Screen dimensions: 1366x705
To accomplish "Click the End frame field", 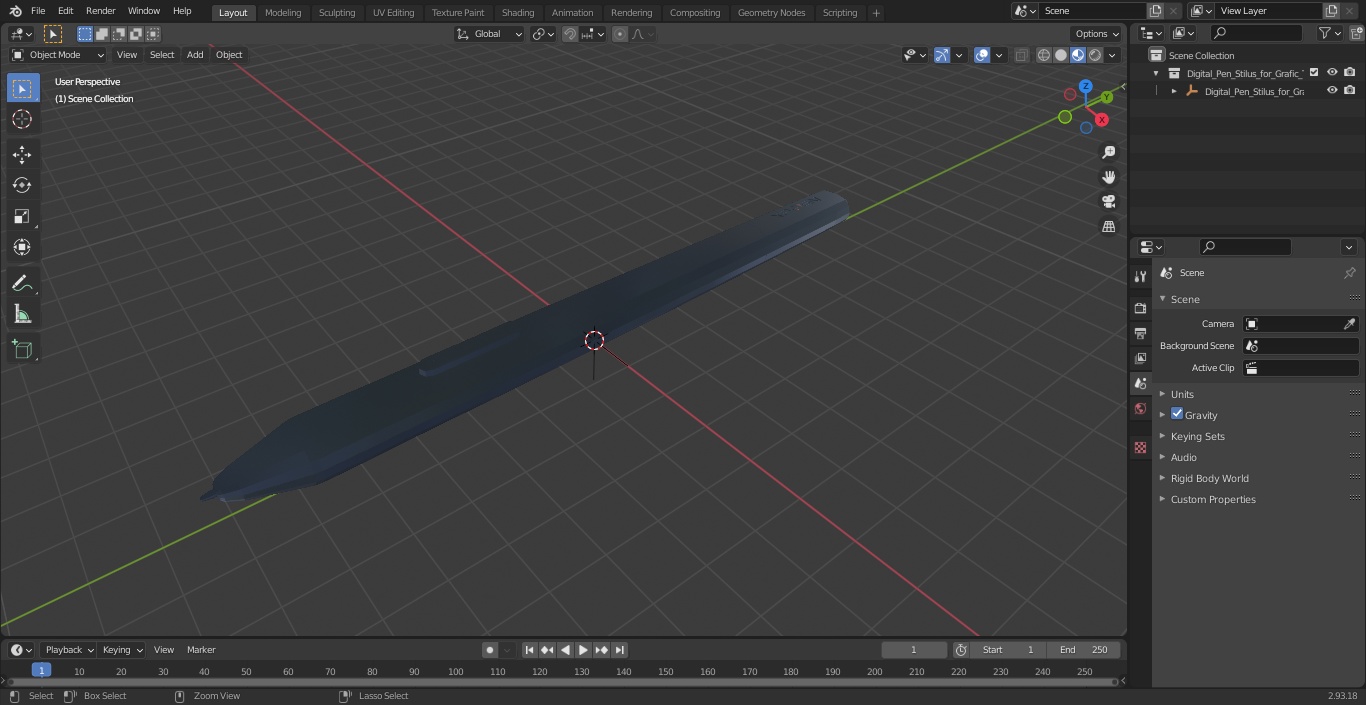I will click(1084, 650).
